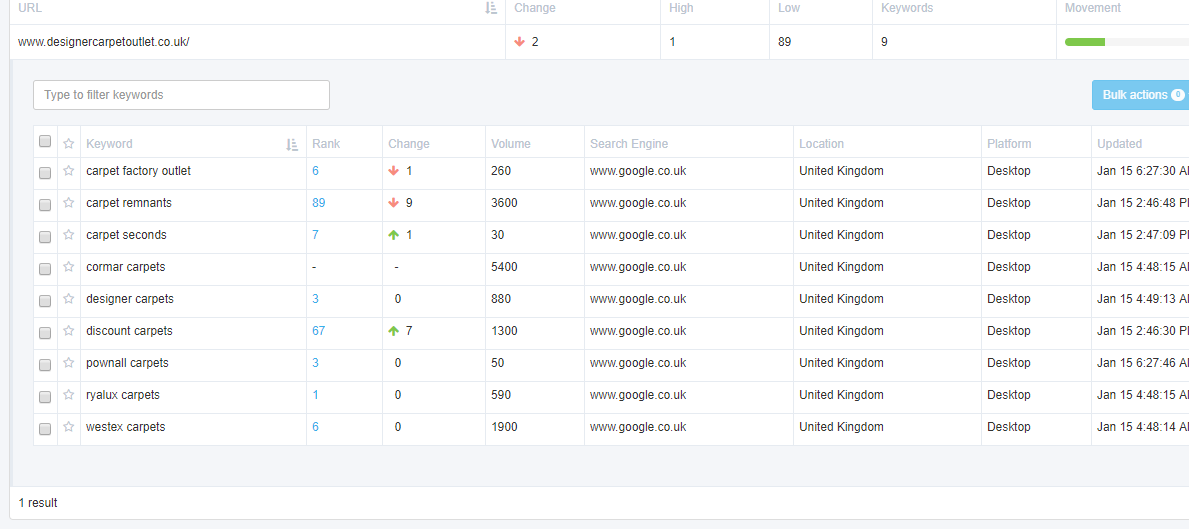The image size is (1189, 529).
Task: Click the star icon in table header
Action: [69, 143]
